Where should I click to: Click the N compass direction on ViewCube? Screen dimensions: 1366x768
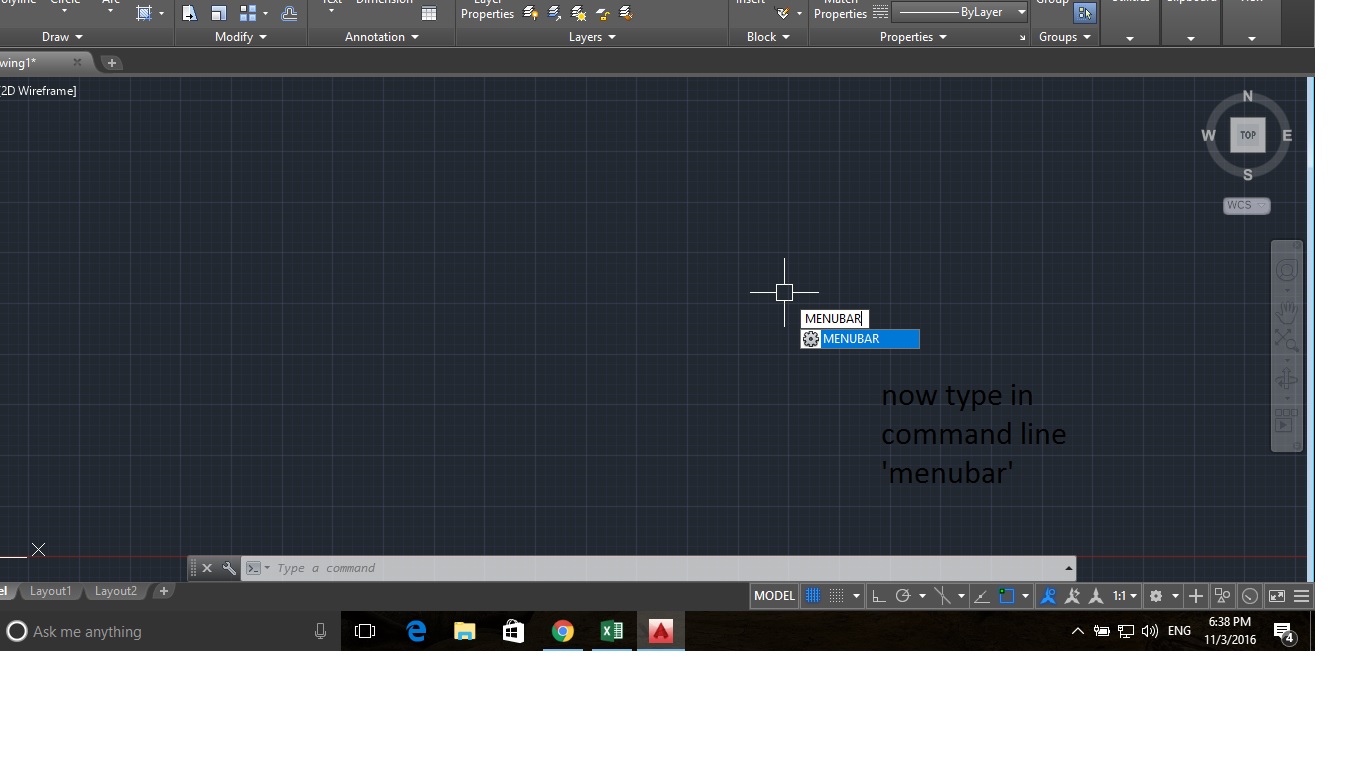point(1247,96)
